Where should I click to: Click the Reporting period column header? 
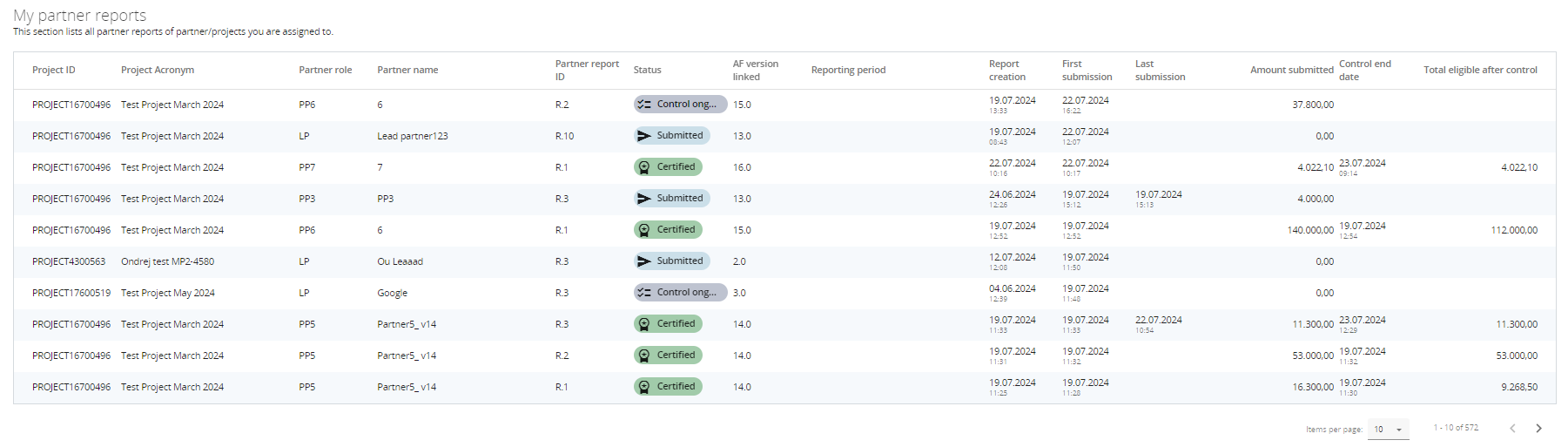coord(848,70)
